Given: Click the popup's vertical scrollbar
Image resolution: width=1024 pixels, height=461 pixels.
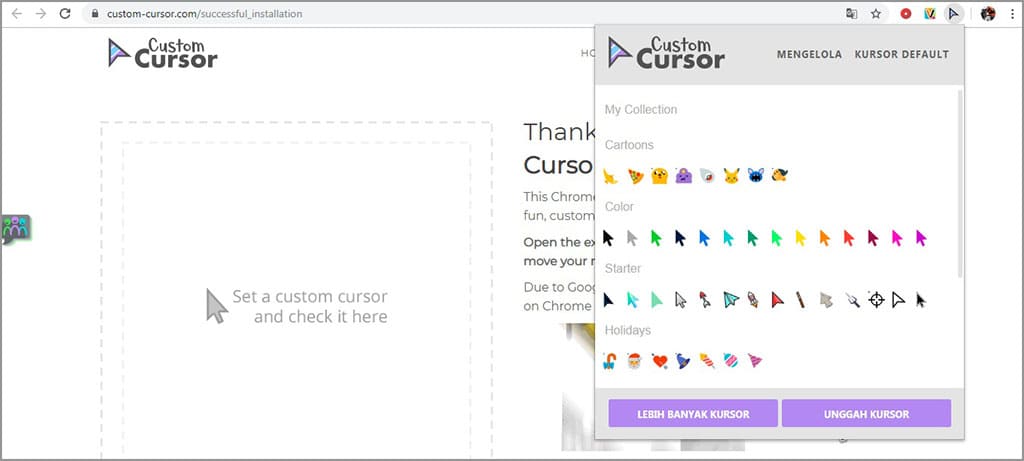Looking at the screenshot, I should pos(960,180).
